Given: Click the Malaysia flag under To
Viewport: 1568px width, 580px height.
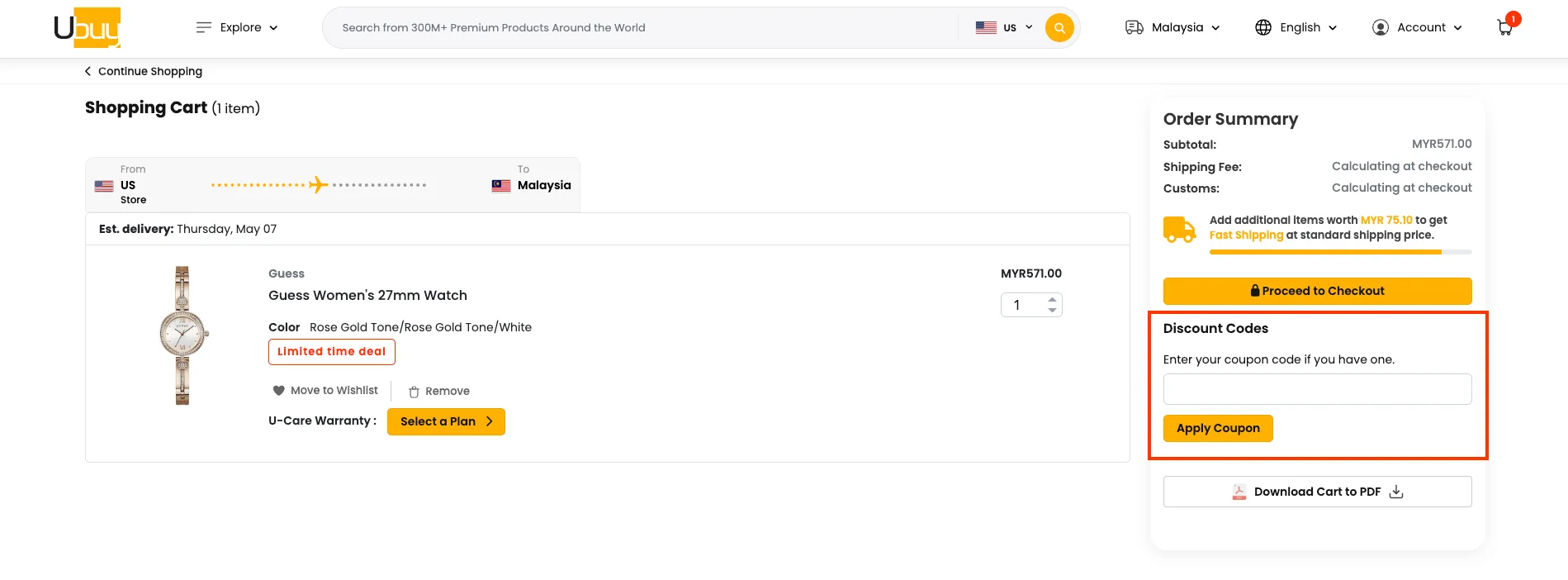Looking at the screenshot, I should [501, 186].
